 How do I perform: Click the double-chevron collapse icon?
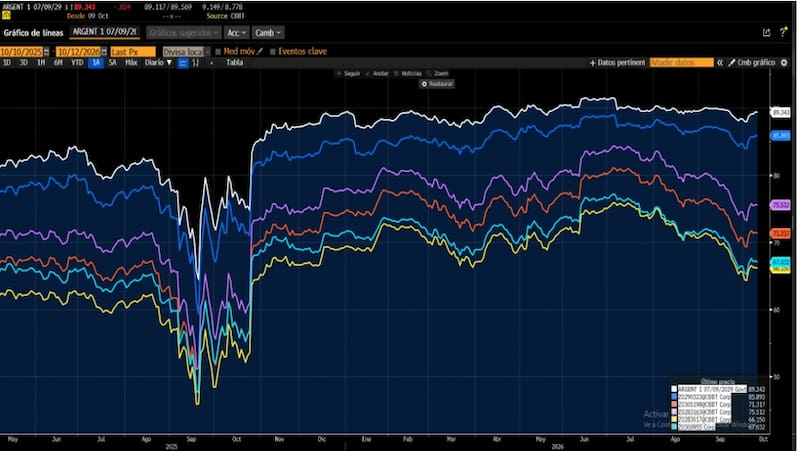720,63
